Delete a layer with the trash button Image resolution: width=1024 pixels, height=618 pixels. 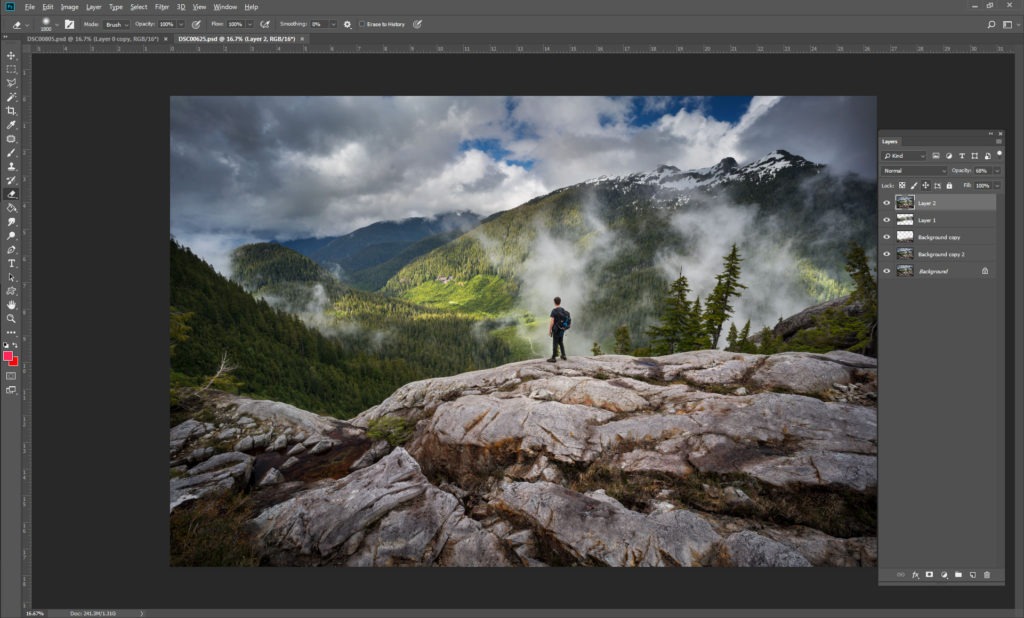[x=988, y=575]
